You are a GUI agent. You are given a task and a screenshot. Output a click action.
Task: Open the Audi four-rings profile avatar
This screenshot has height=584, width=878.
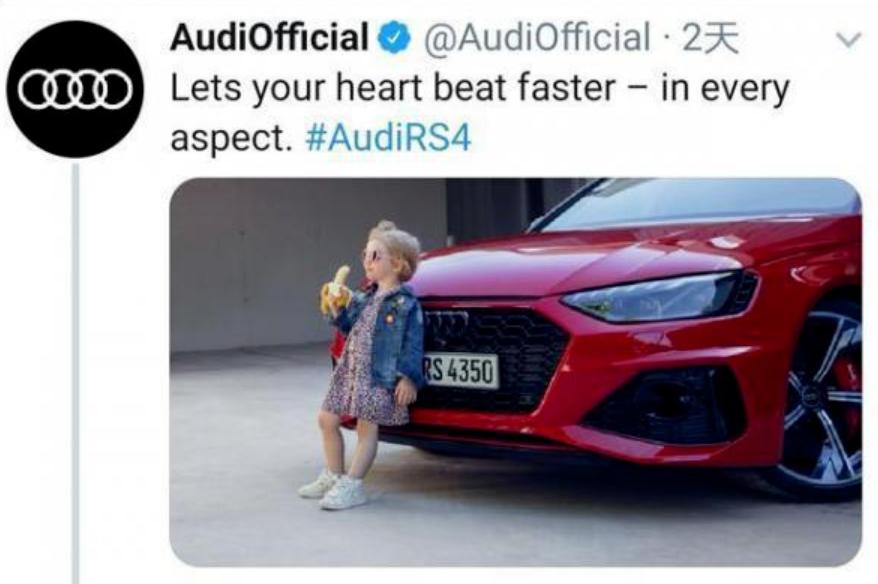(x=75, y=90)
